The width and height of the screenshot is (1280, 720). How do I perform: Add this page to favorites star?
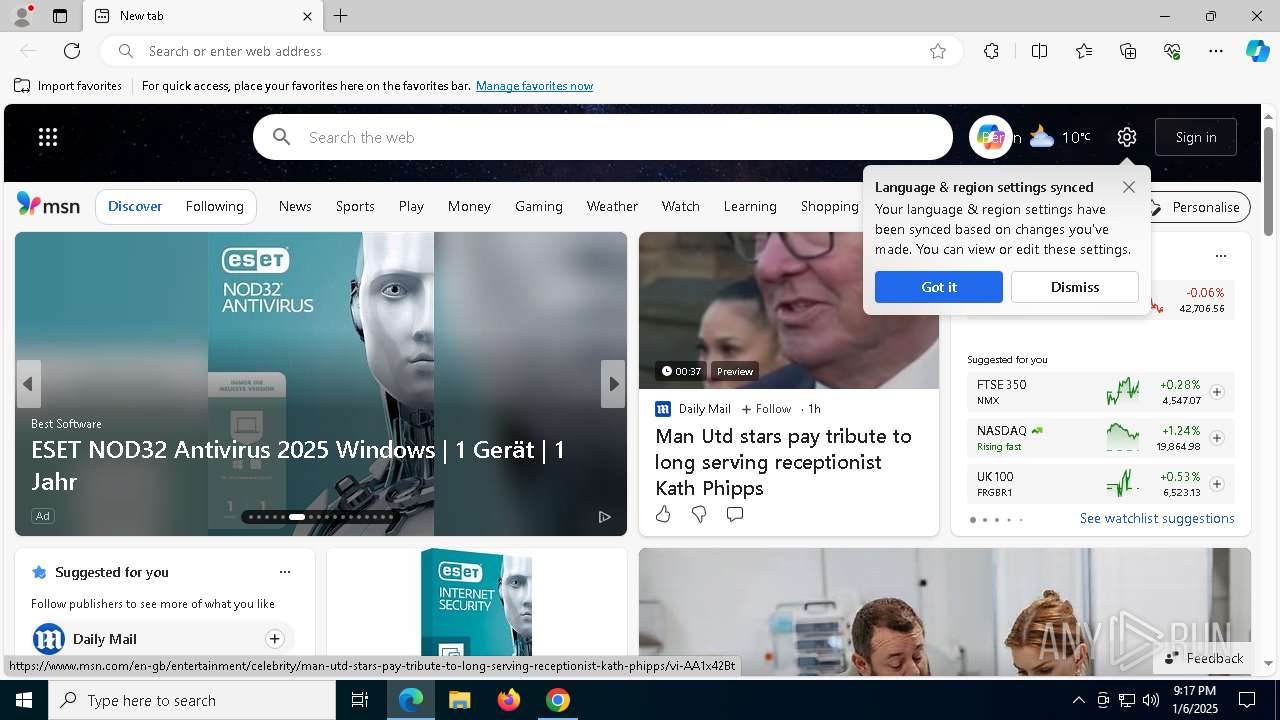point(938,51)
